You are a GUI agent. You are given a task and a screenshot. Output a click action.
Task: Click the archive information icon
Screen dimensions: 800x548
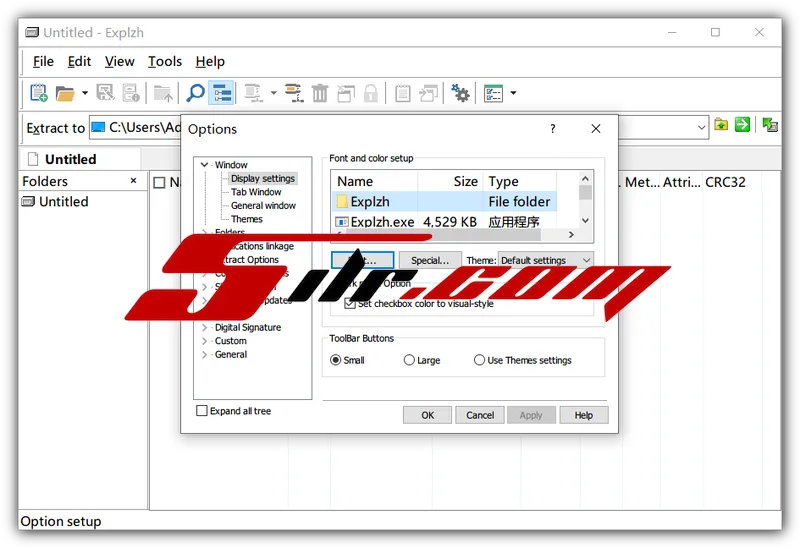pos(131,93)
